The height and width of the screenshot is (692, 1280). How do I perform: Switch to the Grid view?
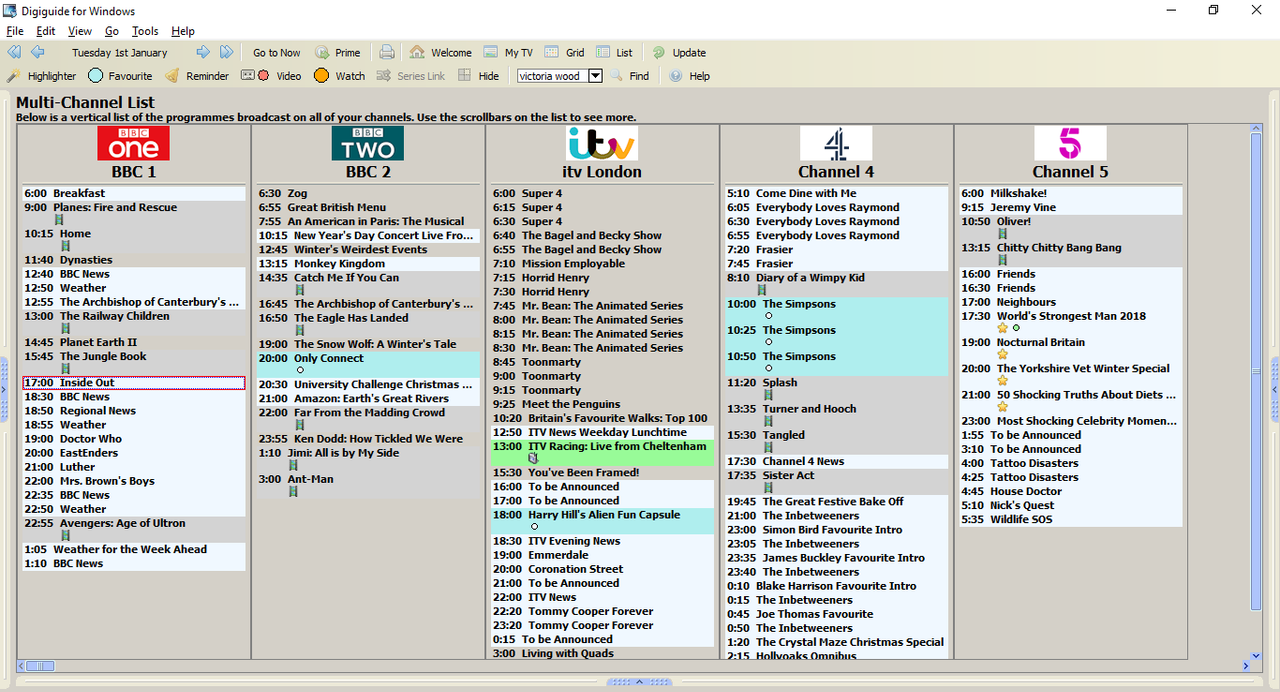564,53
